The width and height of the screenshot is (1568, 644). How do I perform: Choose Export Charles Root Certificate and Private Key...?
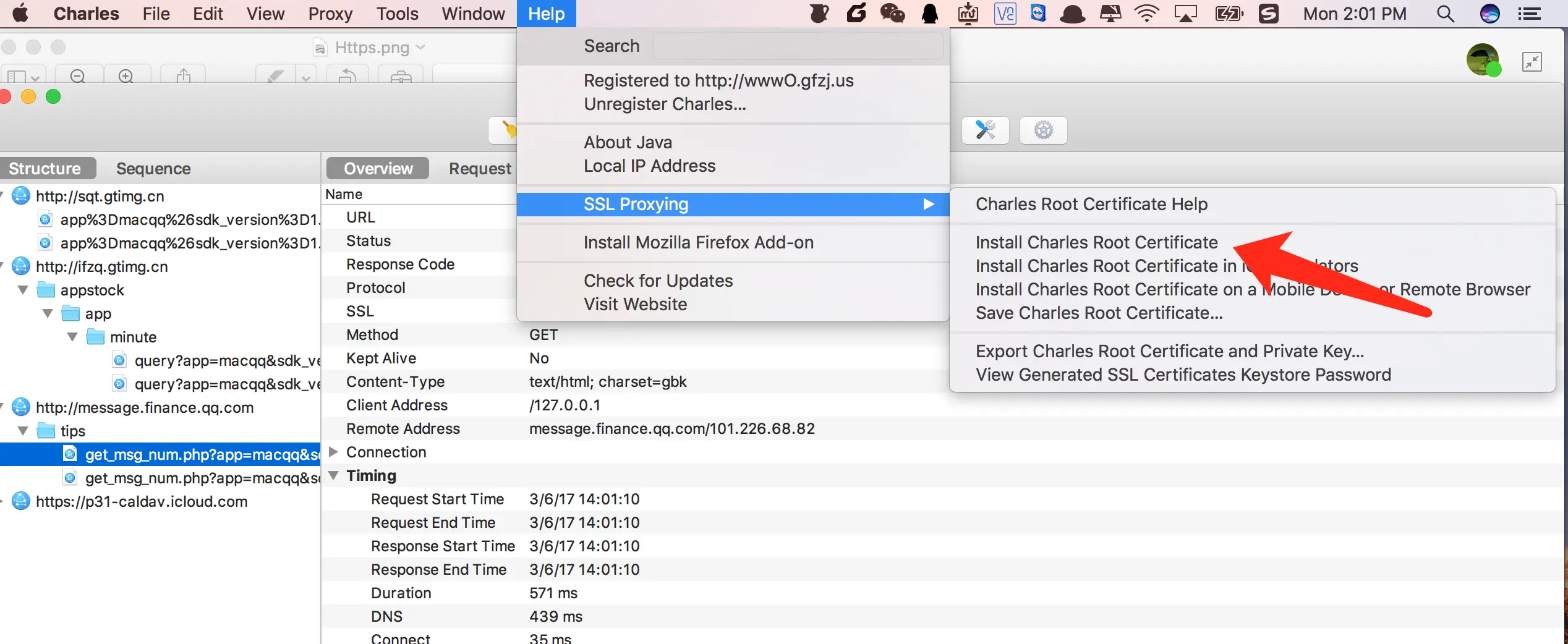pyautogui.click(x=1169, y=351)
